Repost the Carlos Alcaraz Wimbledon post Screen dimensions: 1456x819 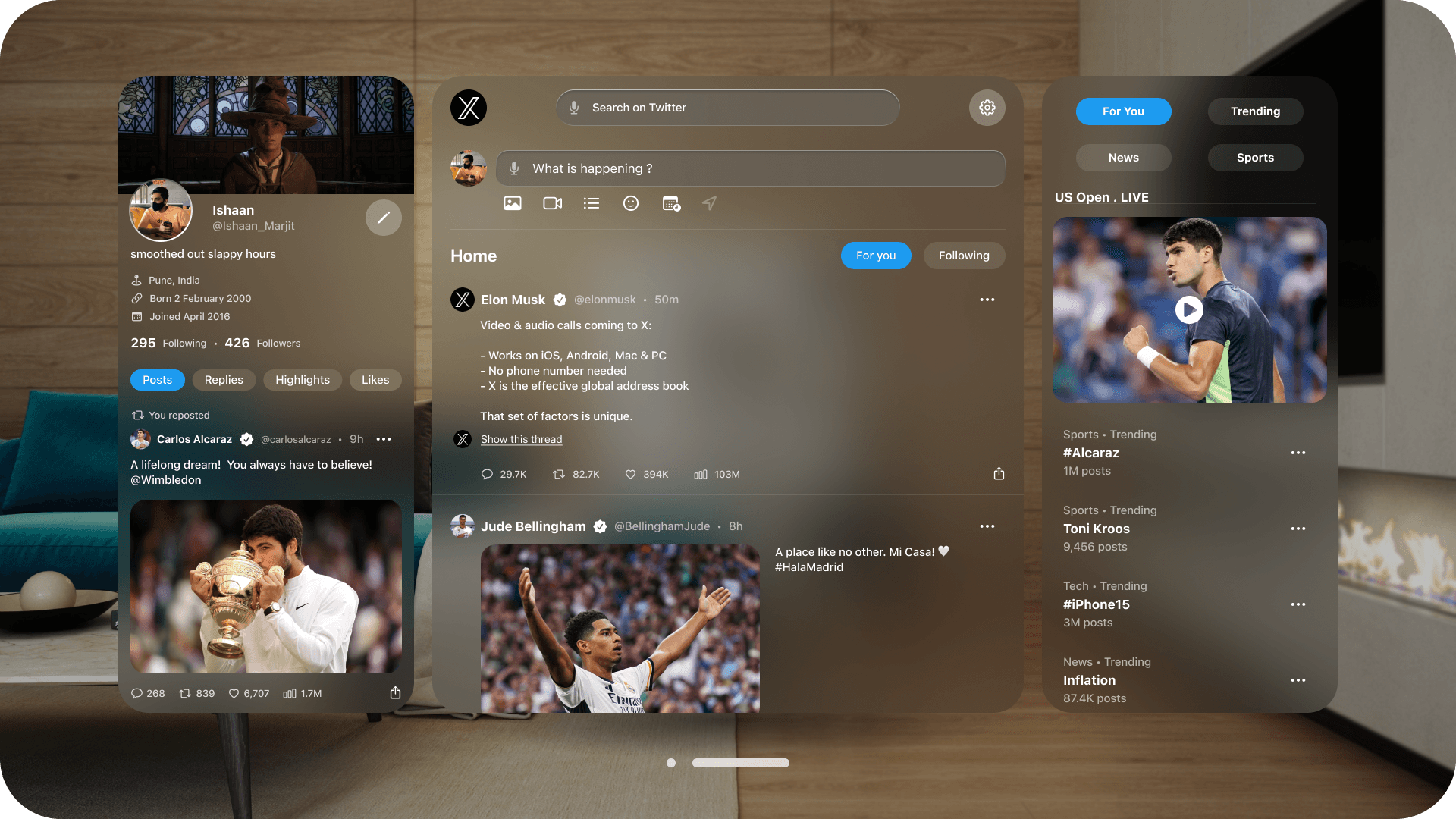click(185, 693)
